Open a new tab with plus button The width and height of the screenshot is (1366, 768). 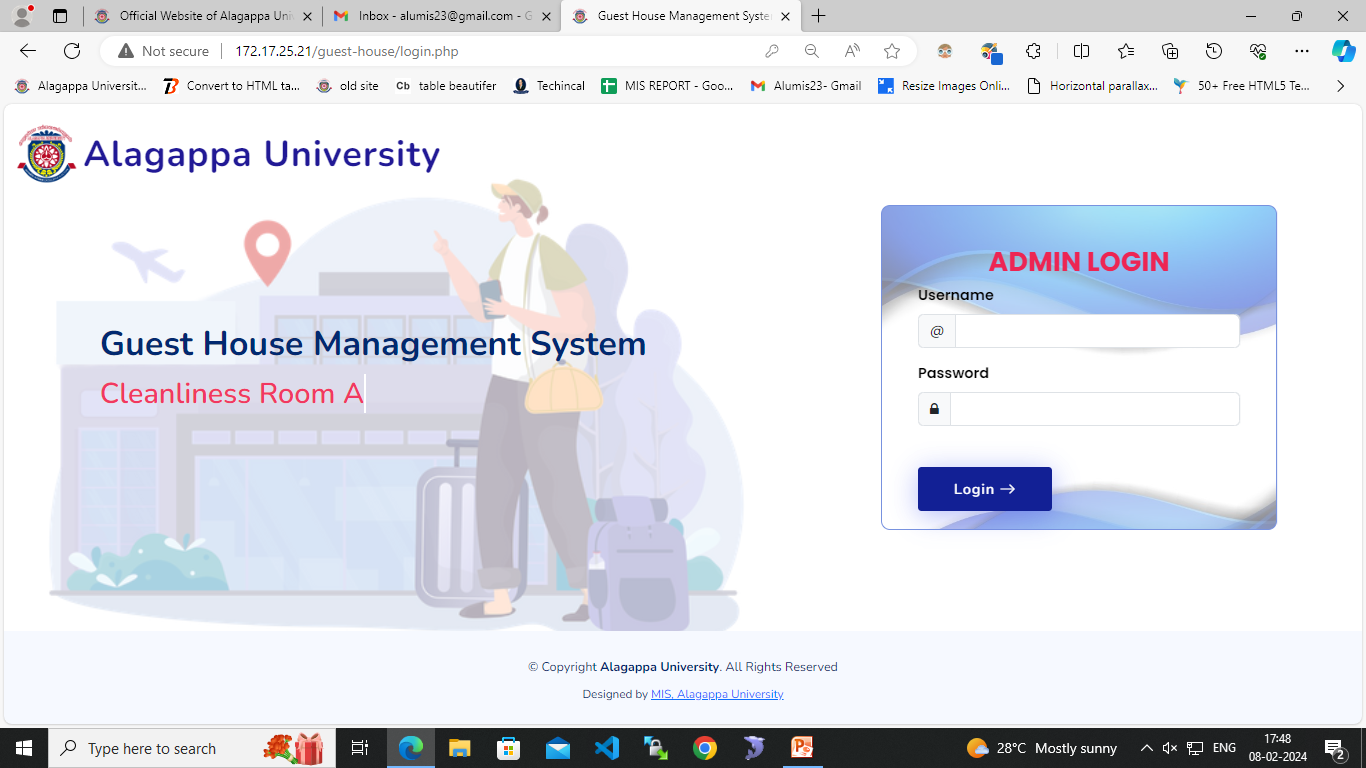[819, 16]
